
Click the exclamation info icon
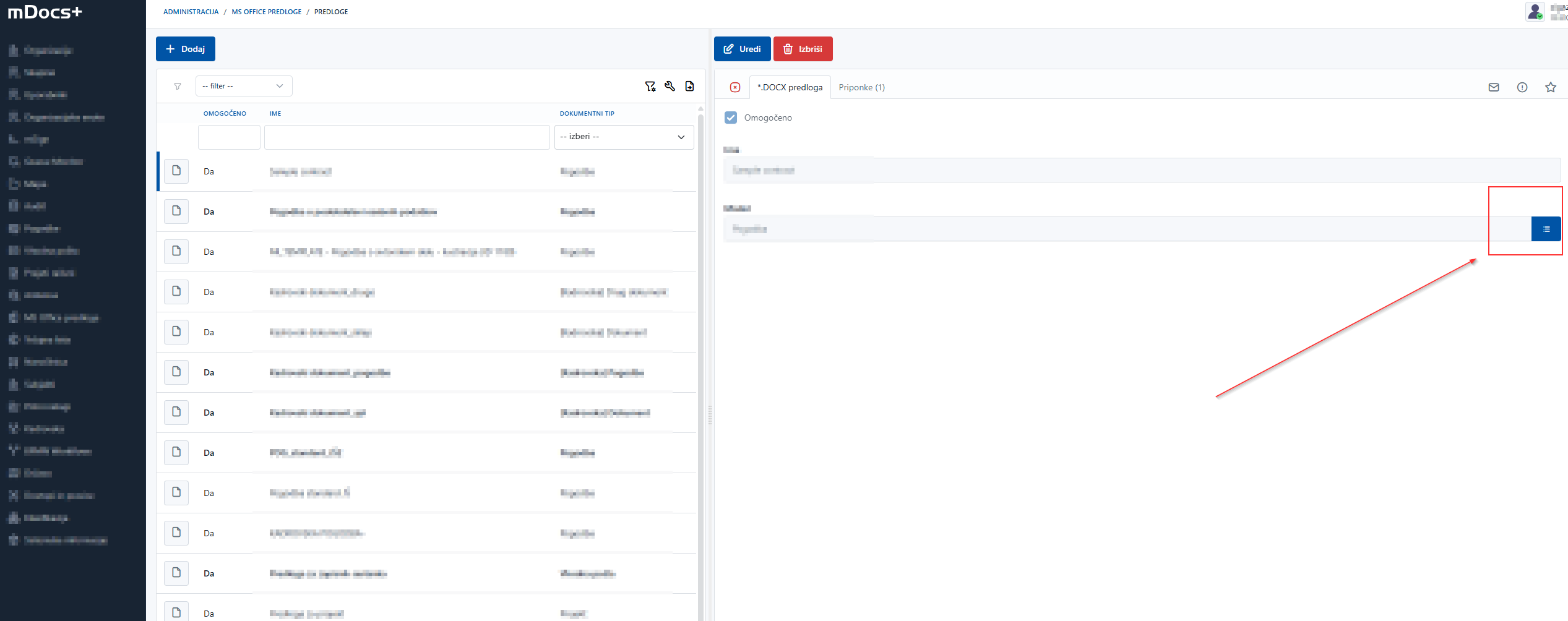[1522, 87]
